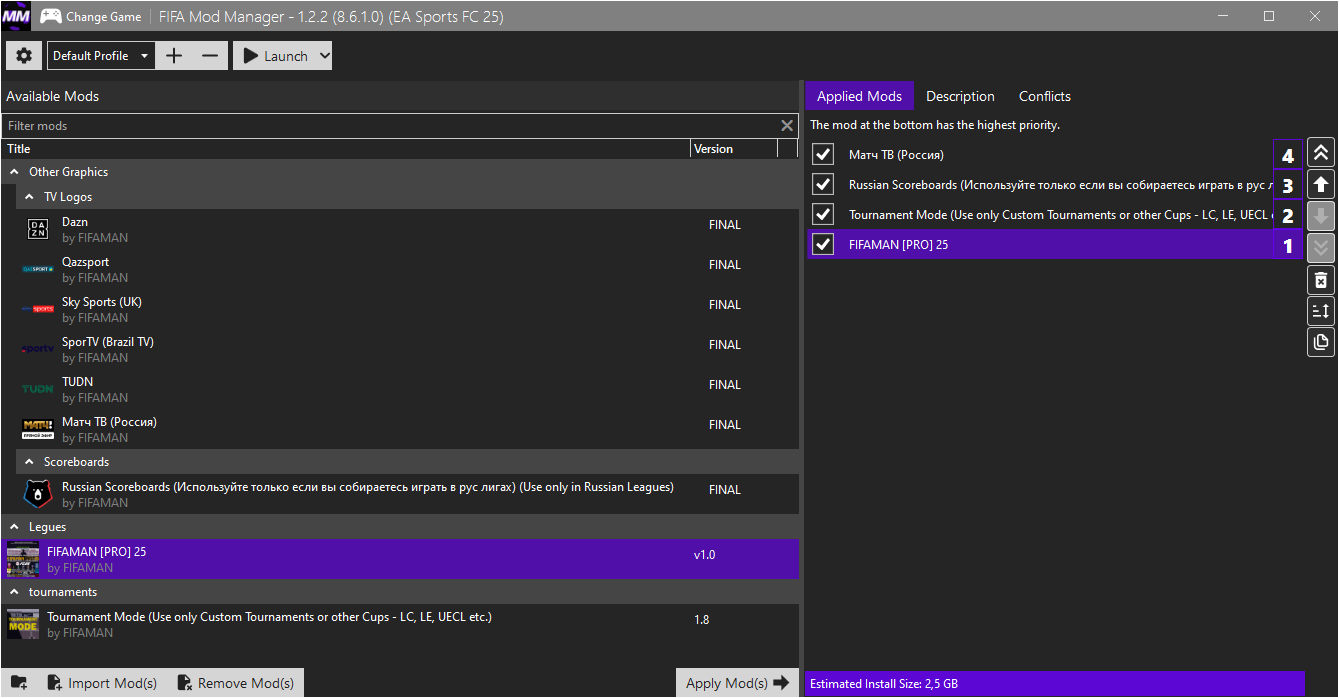Open the Description tab
This screenshot has height=698, width=1339.
click(960, 96)
